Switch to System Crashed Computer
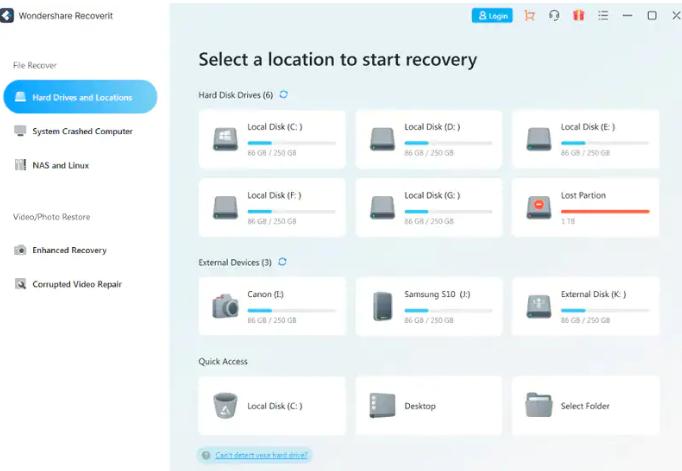 point(81,131)
